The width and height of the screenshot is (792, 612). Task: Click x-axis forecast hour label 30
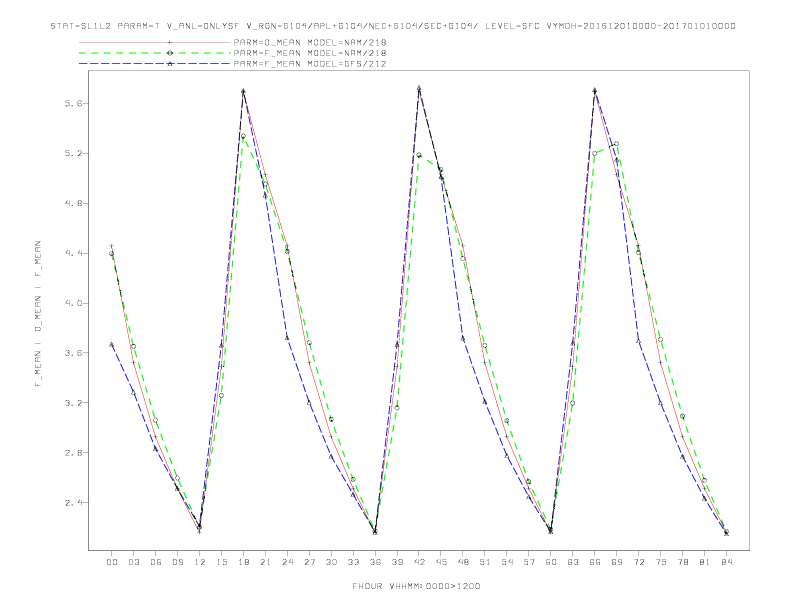[331, 562]
